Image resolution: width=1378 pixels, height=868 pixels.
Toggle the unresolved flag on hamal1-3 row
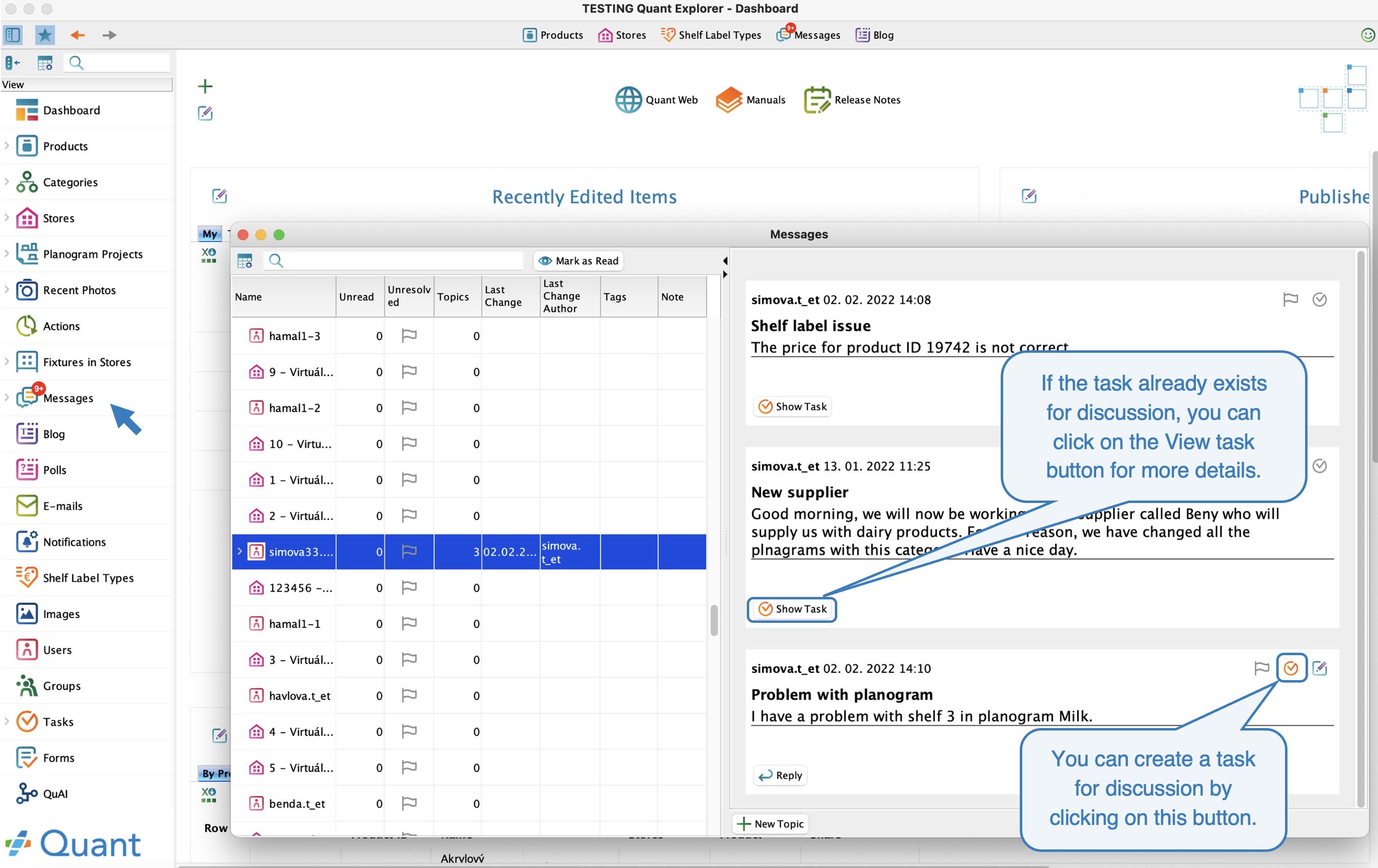tap(409, 336)
